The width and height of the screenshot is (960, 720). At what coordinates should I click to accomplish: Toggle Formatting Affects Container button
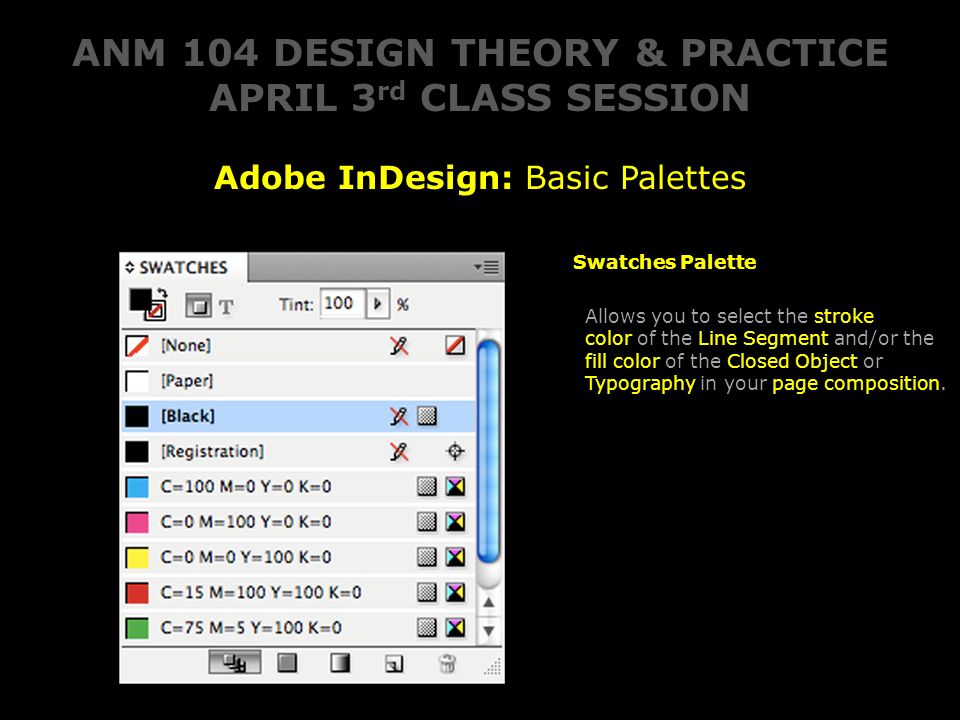click(x=198, y=305)
